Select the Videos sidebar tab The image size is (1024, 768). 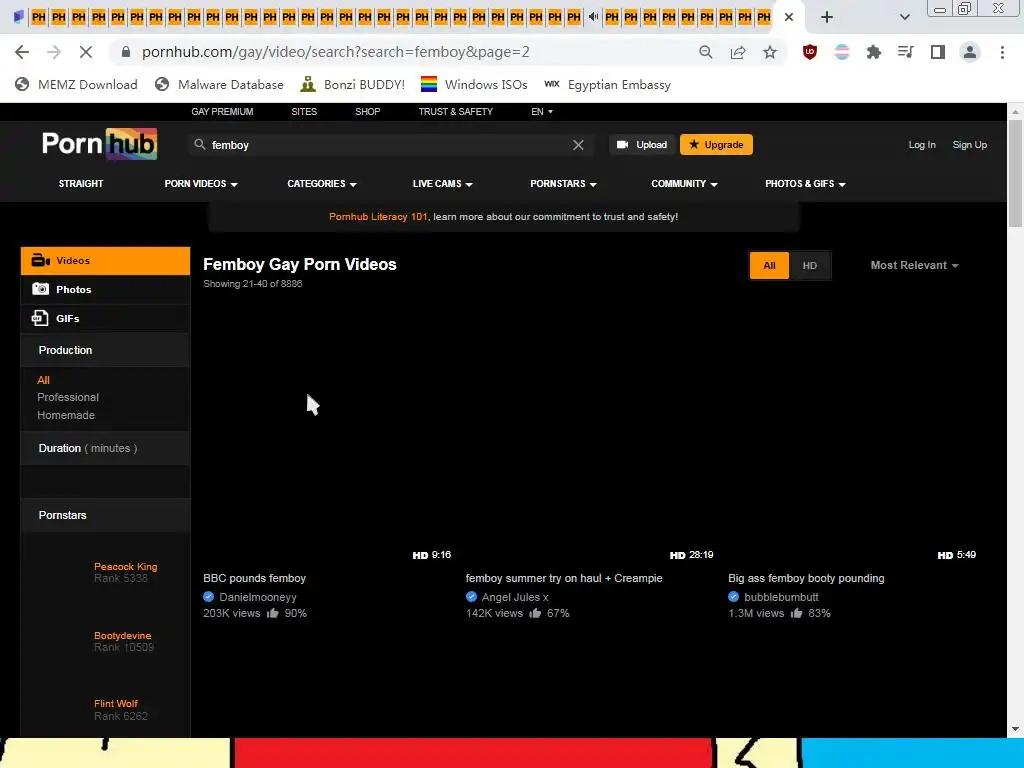[105, 261]
